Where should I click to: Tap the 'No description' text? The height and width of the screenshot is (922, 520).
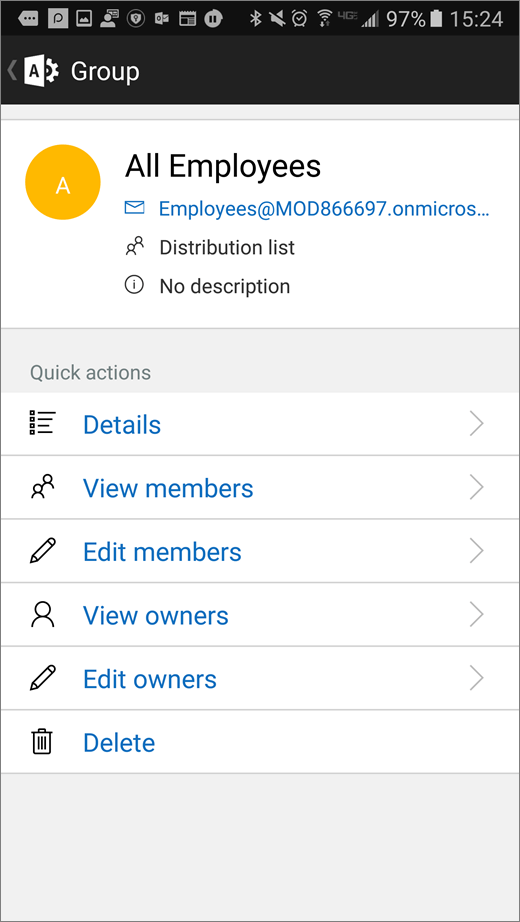(x=225, y=286)
